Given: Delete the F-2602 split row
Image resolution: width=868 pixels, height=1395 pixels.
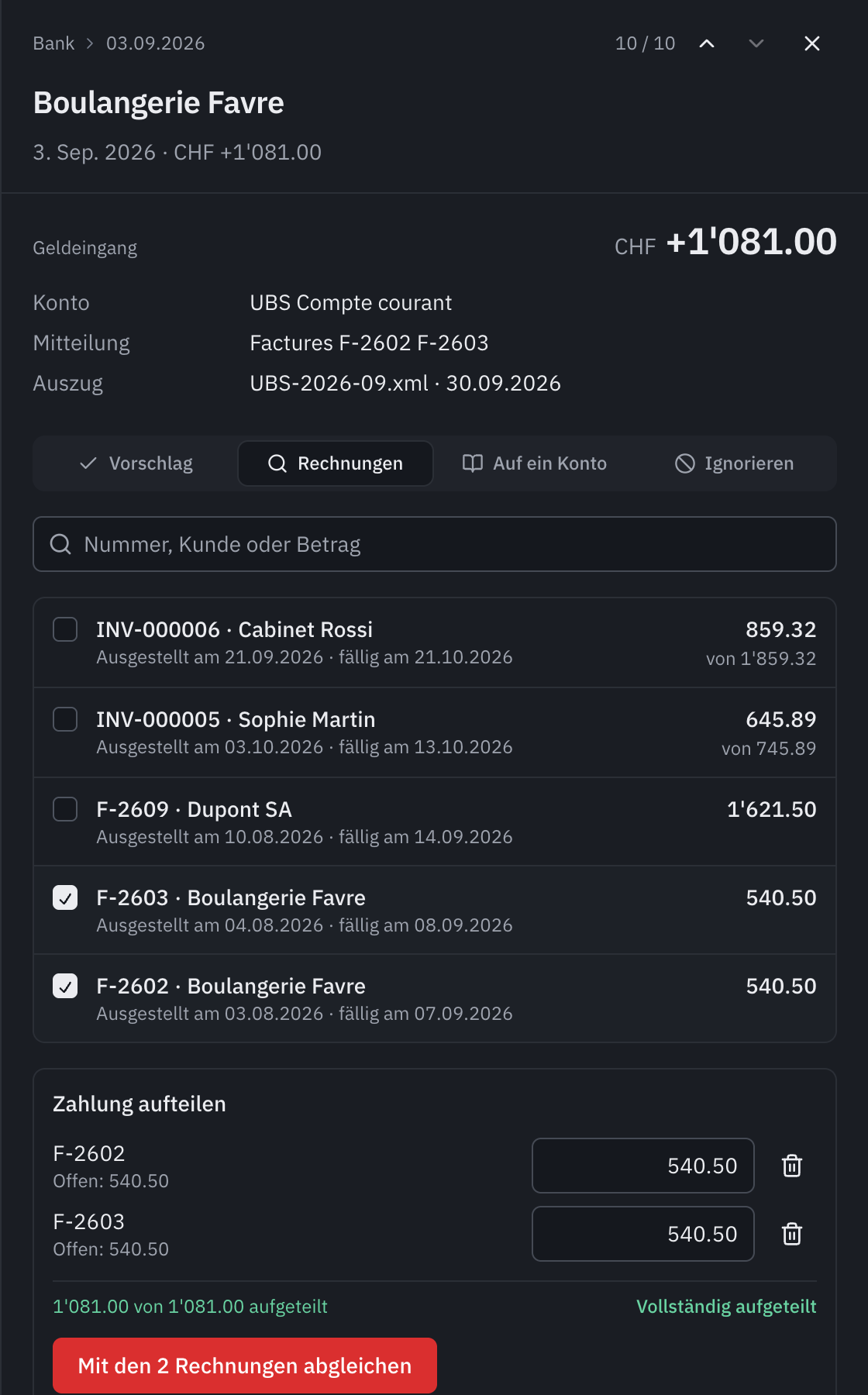Looking at the screenshot, I should pyautogui.click(x=792, y=1166).
